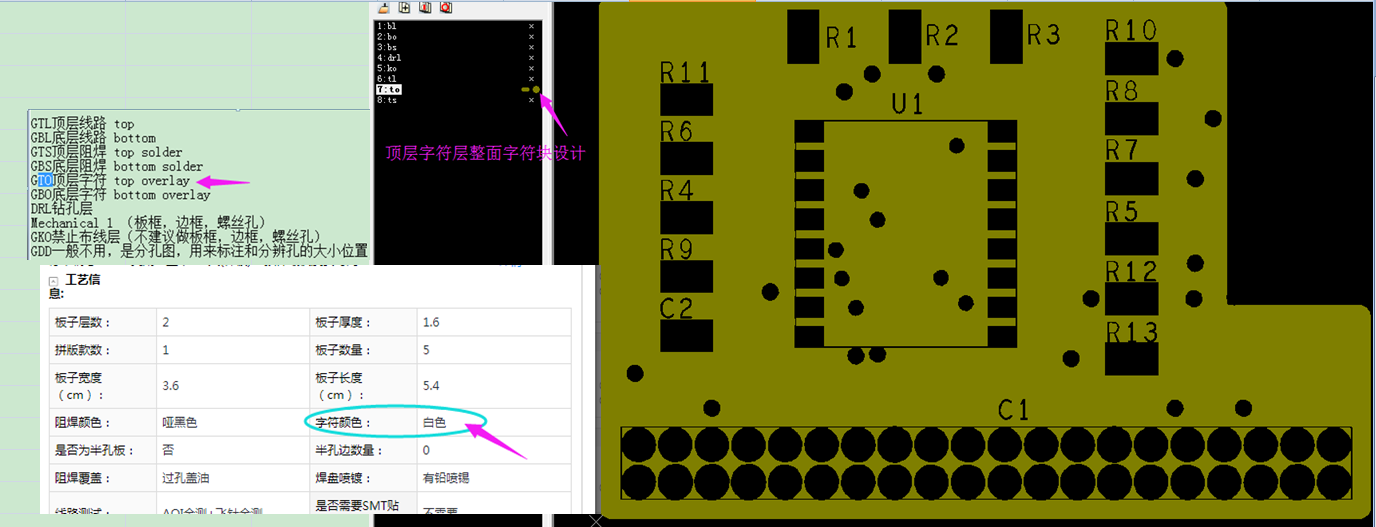The width and height of the screenshot is (1376, 527).
Task: Click the olive dash marker on layer 7:to
Action: click(x=526, y=90)
